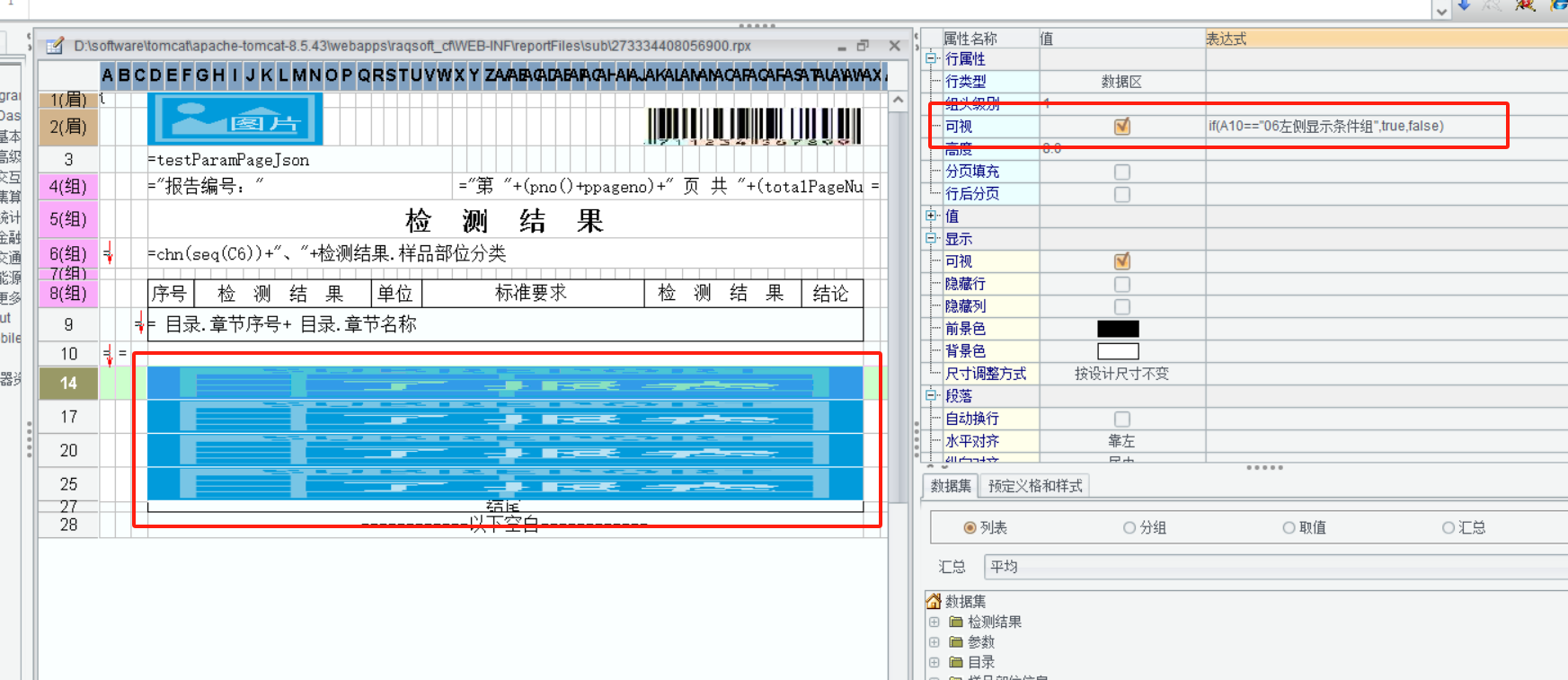Select row header 2(眉)
The width and height of the screenshot is (1568, 680).
[x=68, y=127]
